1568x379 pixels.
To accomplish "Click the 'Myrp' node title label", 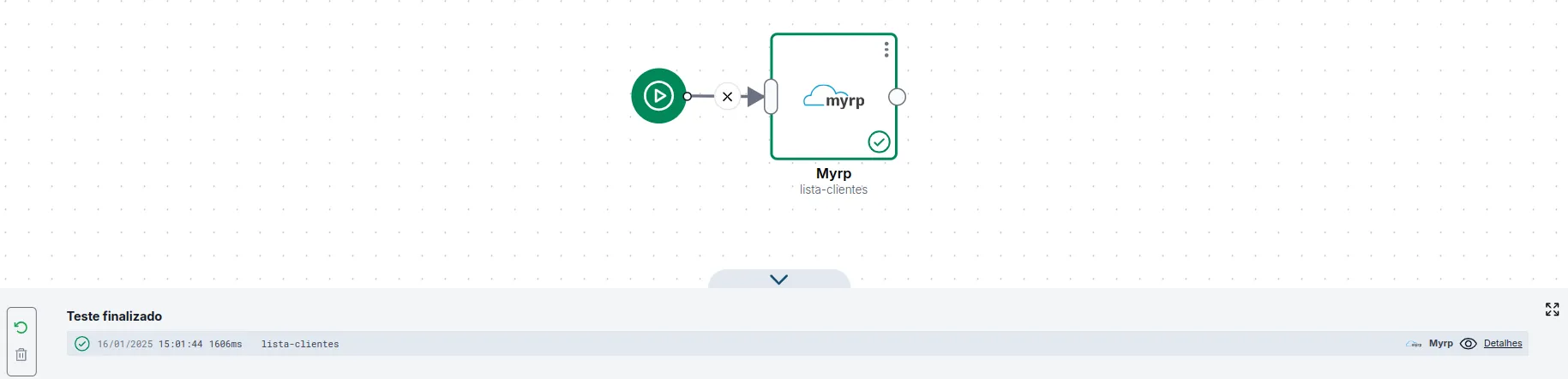I will pyautogui.click(x=833, y=173).
